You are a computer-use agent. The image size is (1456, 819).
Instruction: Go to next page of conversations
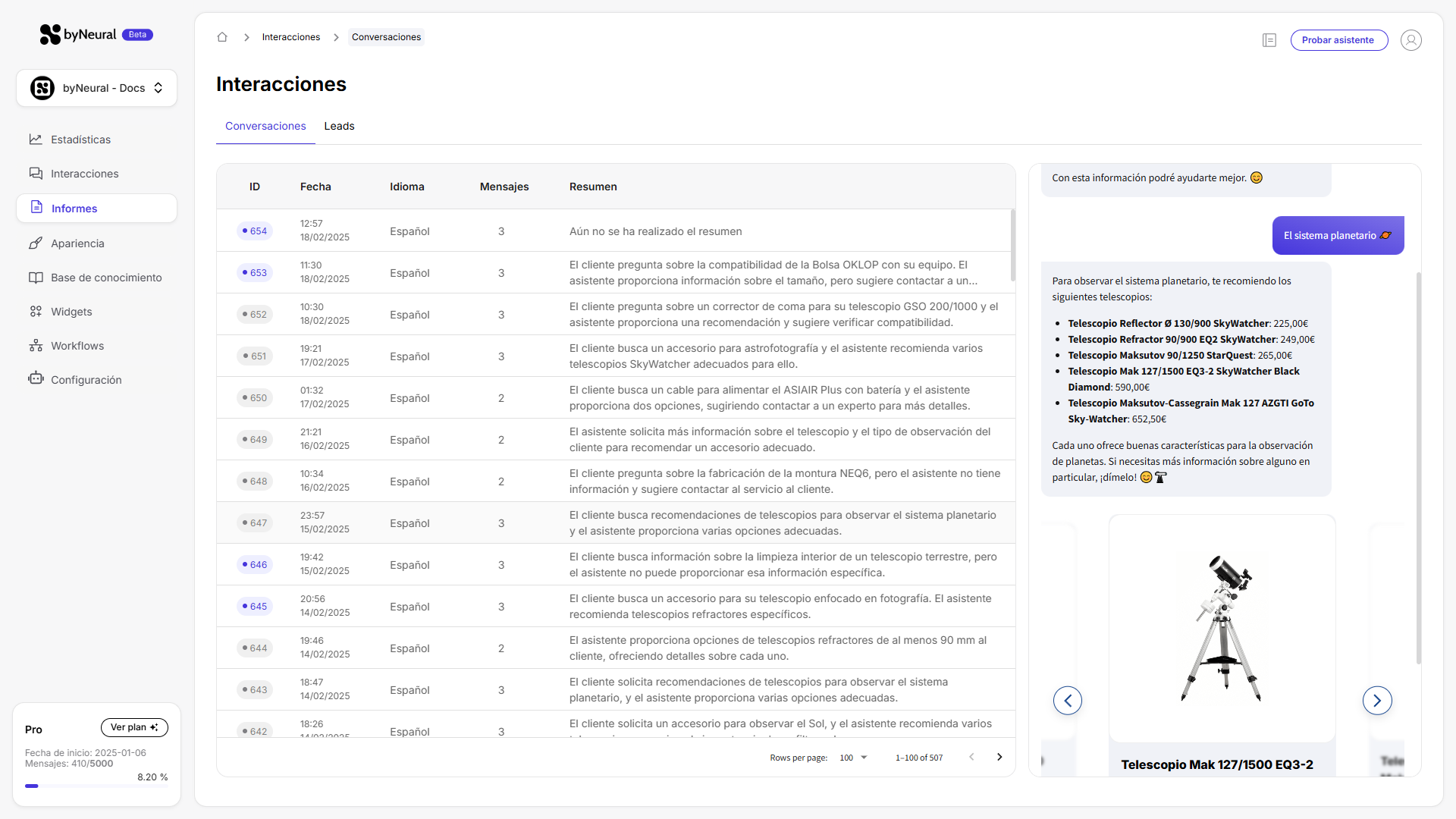(999, 758)
